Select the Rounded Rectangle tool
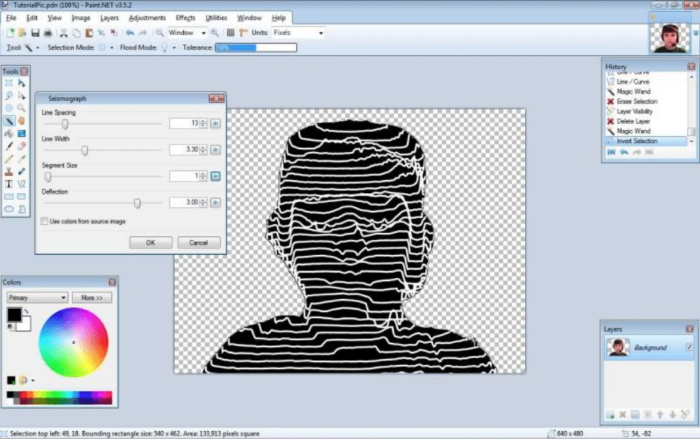Screen dimensions: 700x439 21,197
